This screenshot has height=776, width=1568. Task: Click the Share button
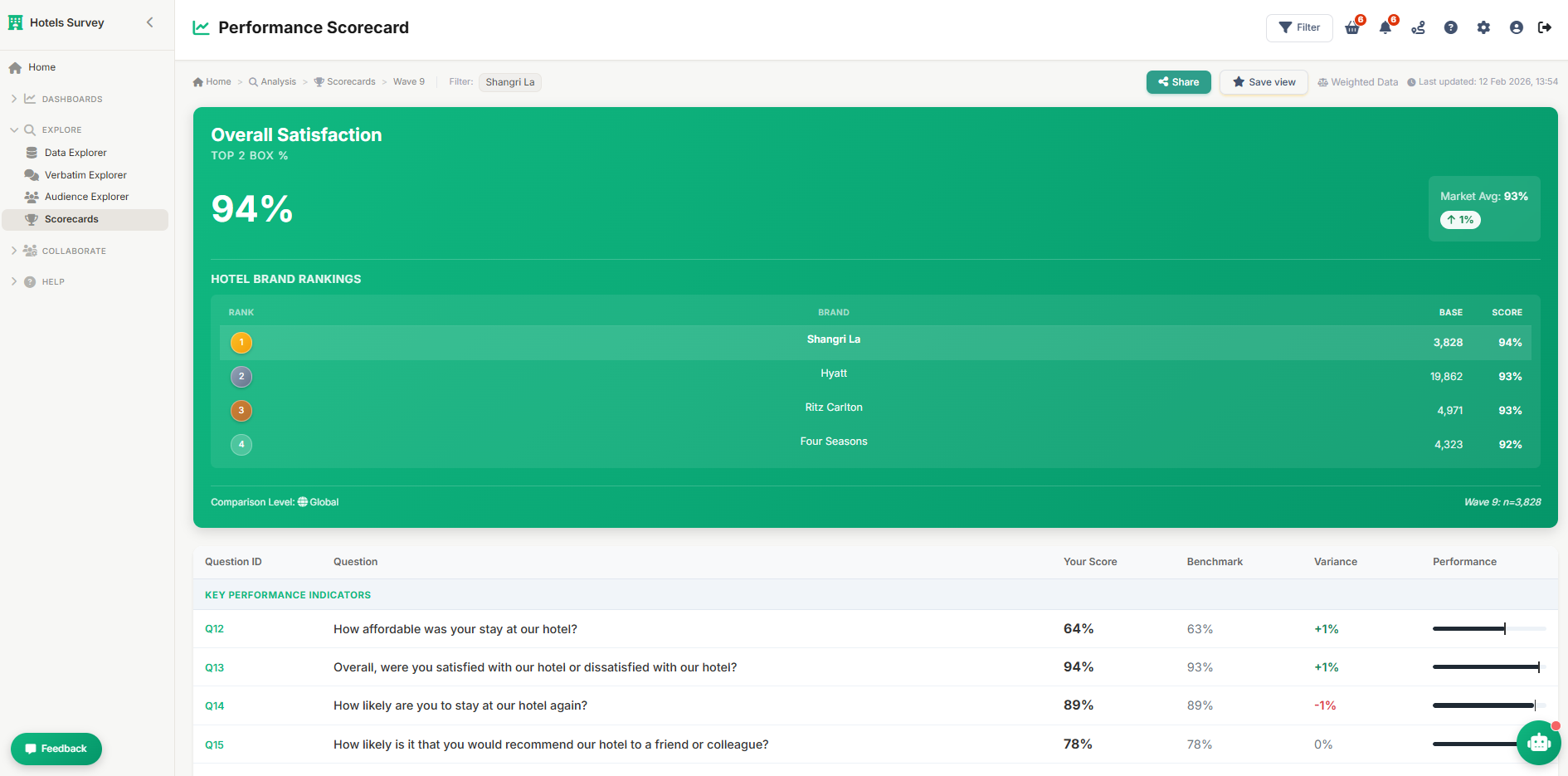(1178, 82)
